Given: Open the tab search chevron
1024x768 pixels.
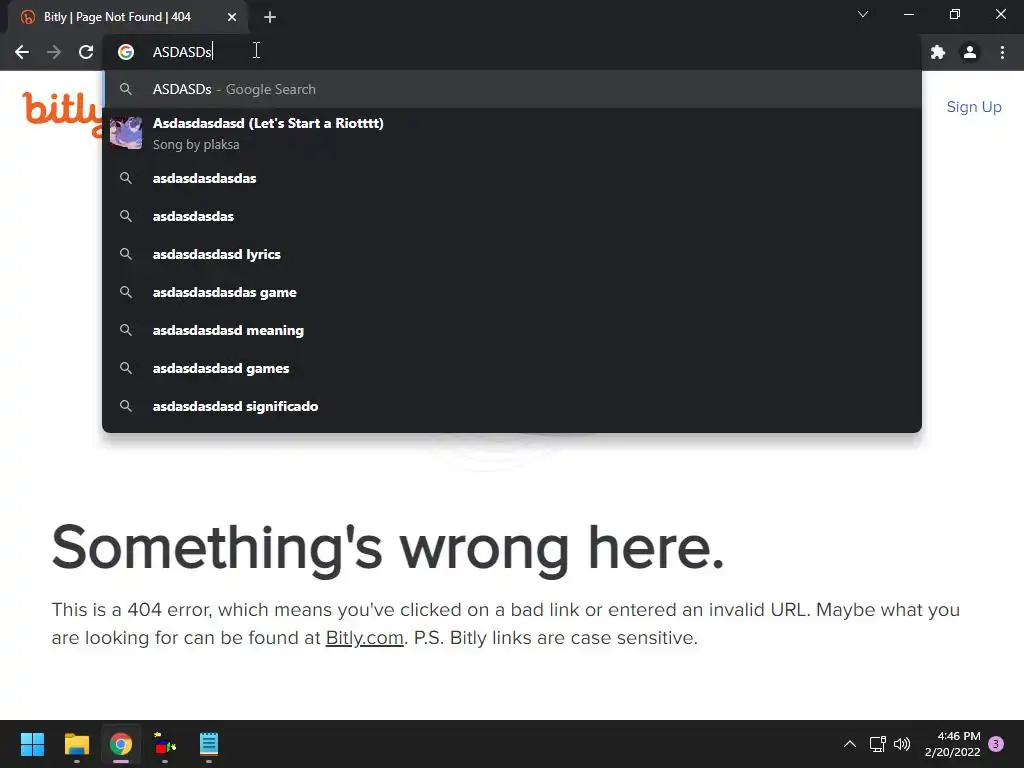Looking at the screenshot, I should point(863,14).
